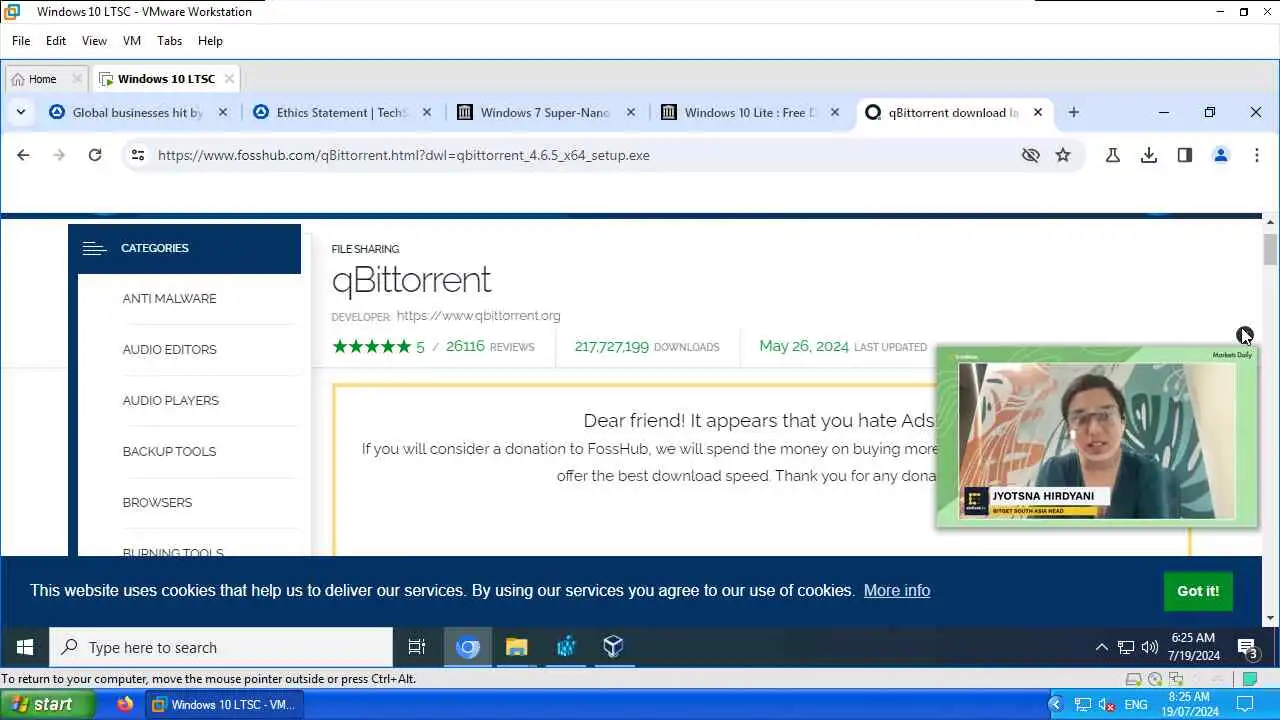View site information icon in address bar

click(x=138, y=155)
